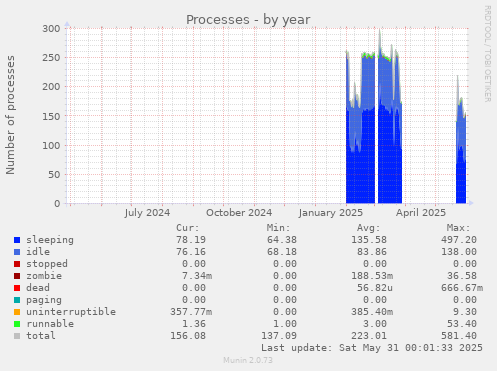The height and width of the screenshot is (371, 497).
Task: Click the 'runnable' legend label
Action: [x=50, y=324]
